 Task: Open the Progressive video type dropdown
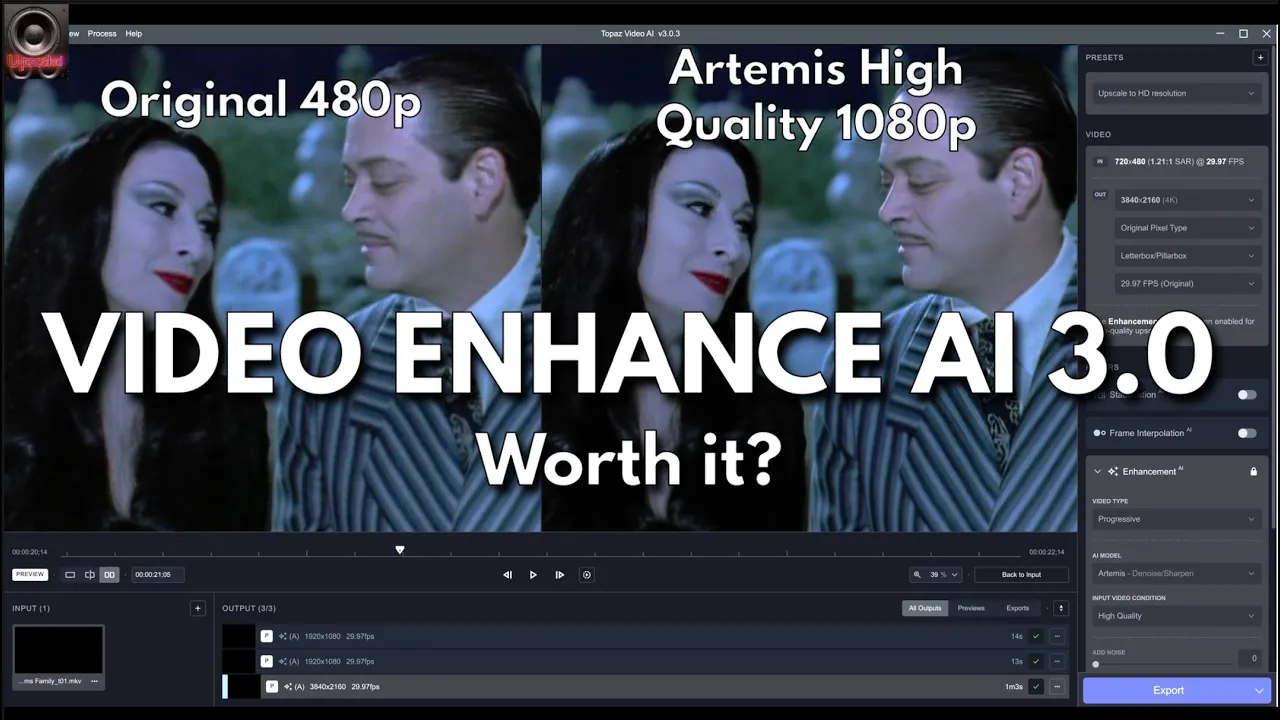point(1177,519)
